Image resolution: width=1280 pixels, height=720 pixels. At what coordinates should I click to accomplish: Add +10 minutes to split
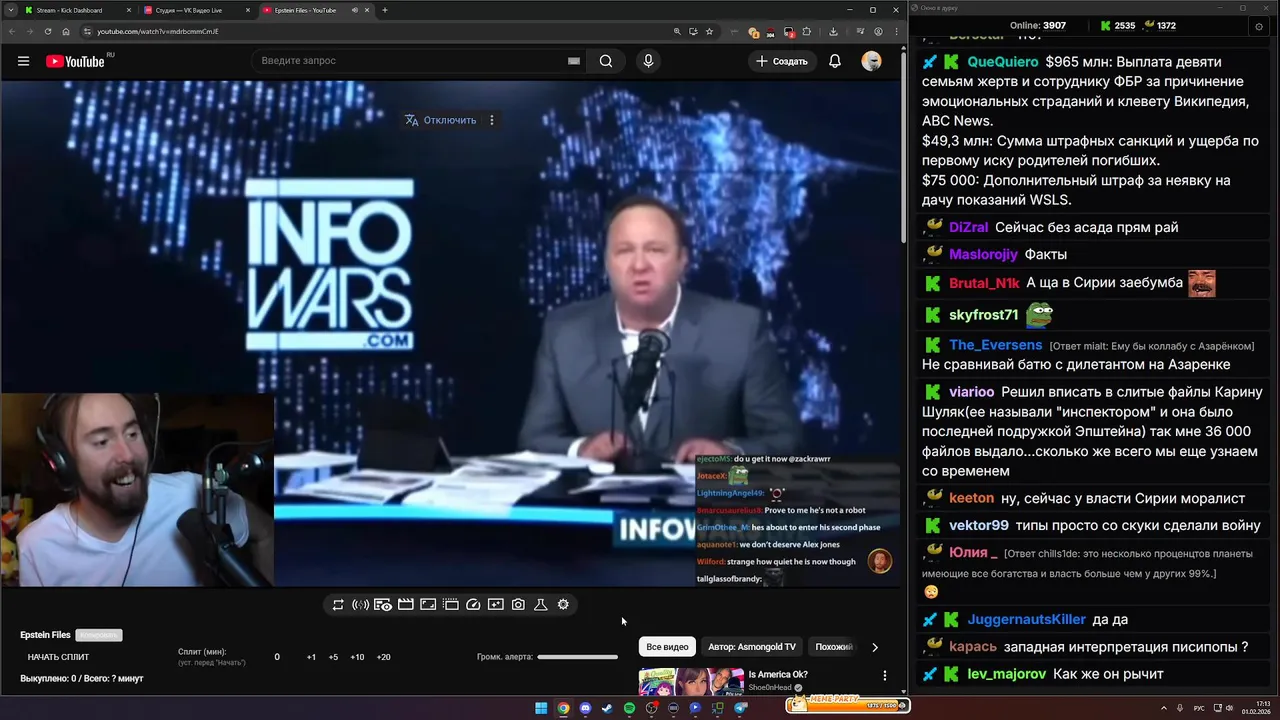click(357, 657)
